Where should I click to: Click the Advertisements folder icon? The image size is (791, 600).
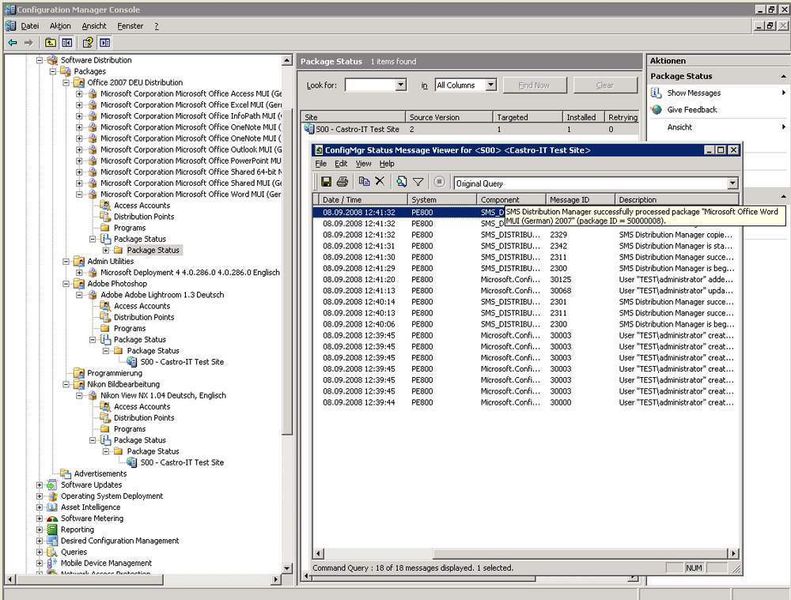coord(66,473)
